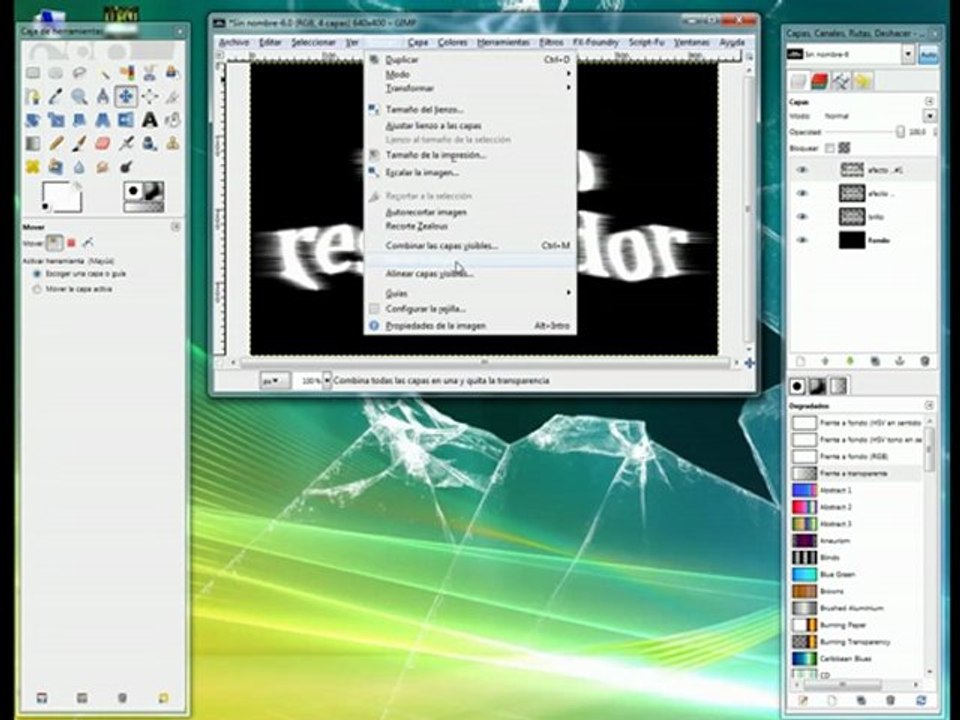The height and width of the screenshot is (720, 960).
Task: Create a new layer with bottom button
Action: (800, 361)
